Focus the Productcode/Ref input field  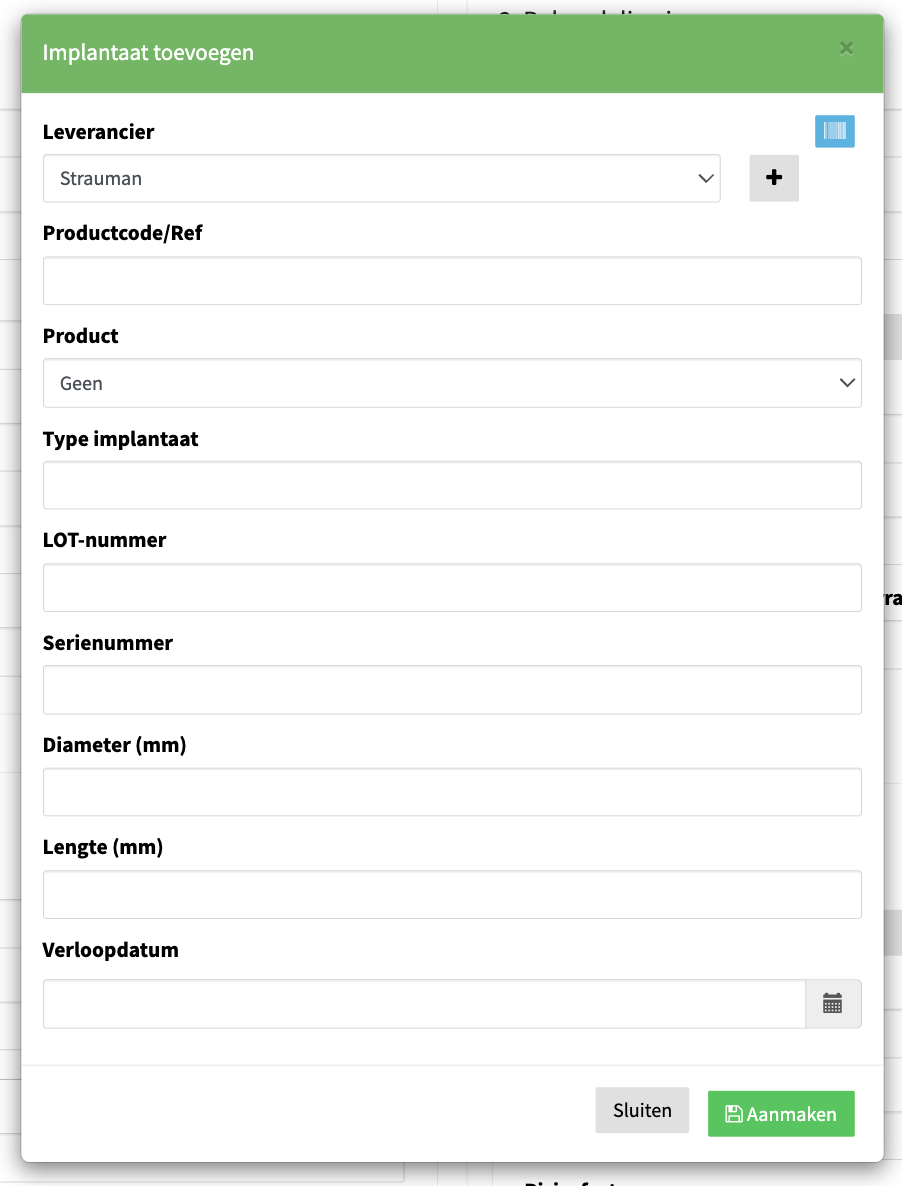click(x=452, y=281)
